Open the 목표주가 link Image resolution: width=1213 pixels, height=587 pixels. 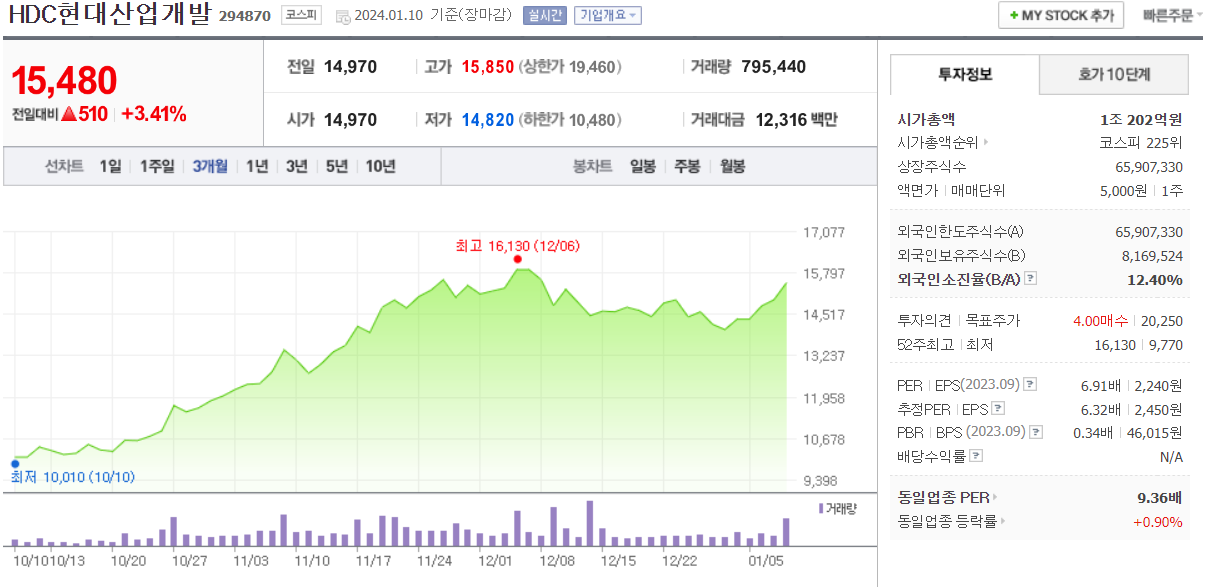[x=992, y=320]
